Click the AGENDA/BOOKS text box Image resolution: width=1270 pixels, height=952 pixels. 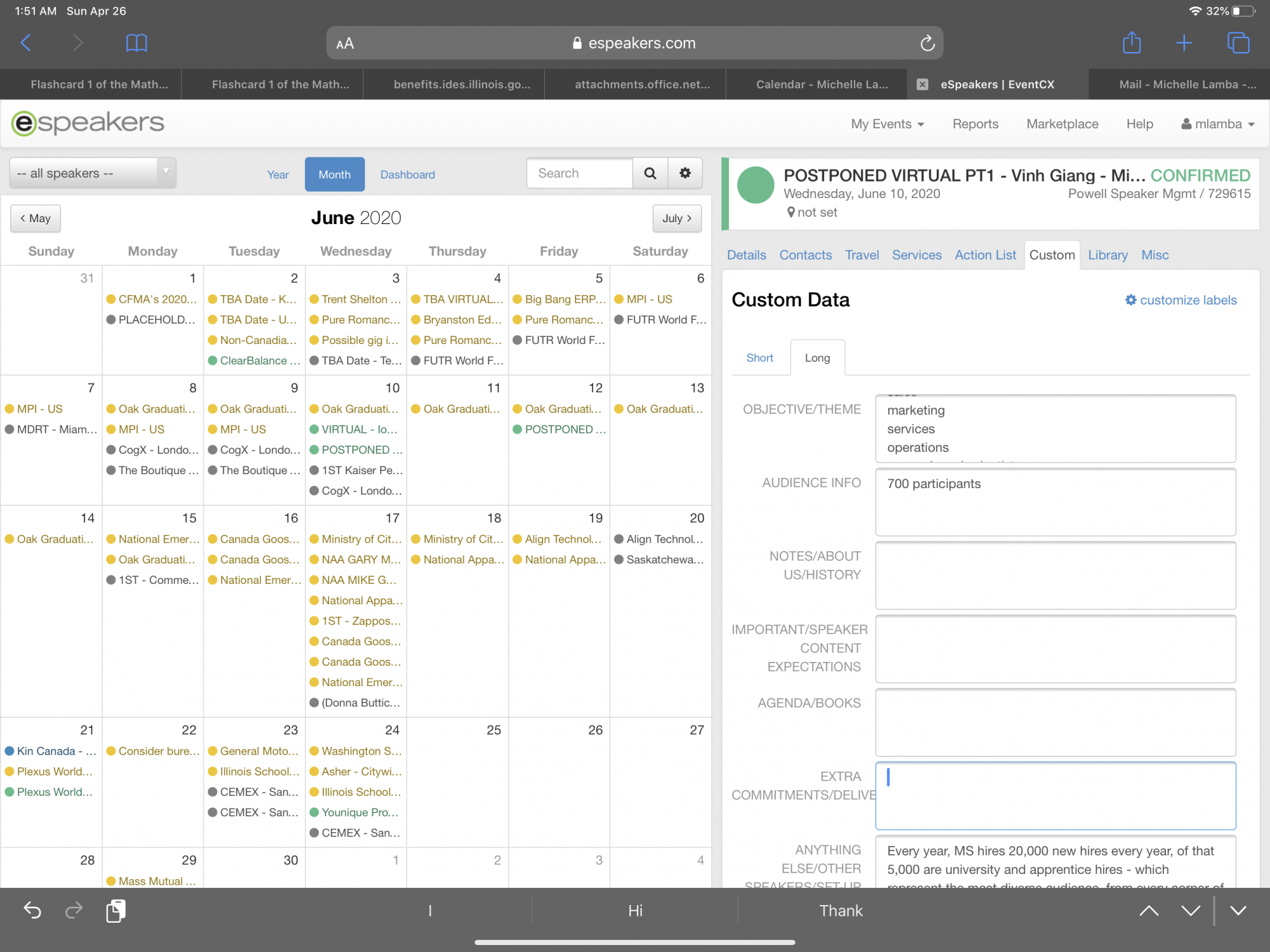1055,722
